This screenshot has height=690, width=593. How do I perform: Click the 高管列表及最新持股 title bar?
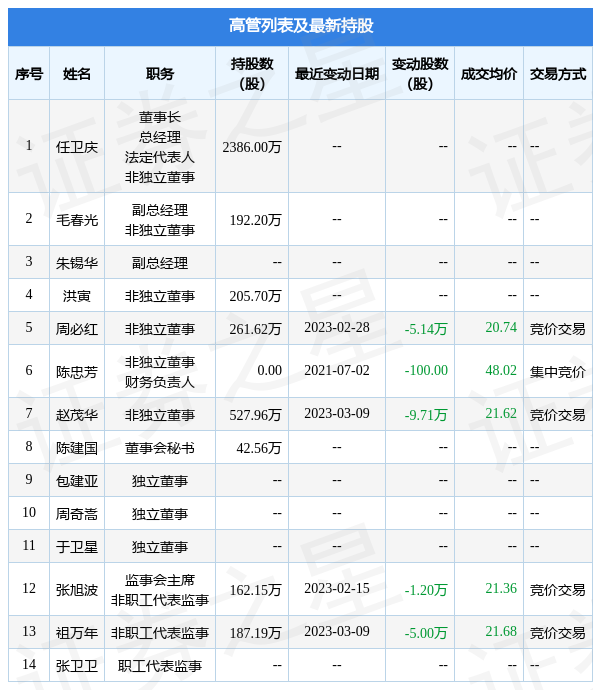300,26
